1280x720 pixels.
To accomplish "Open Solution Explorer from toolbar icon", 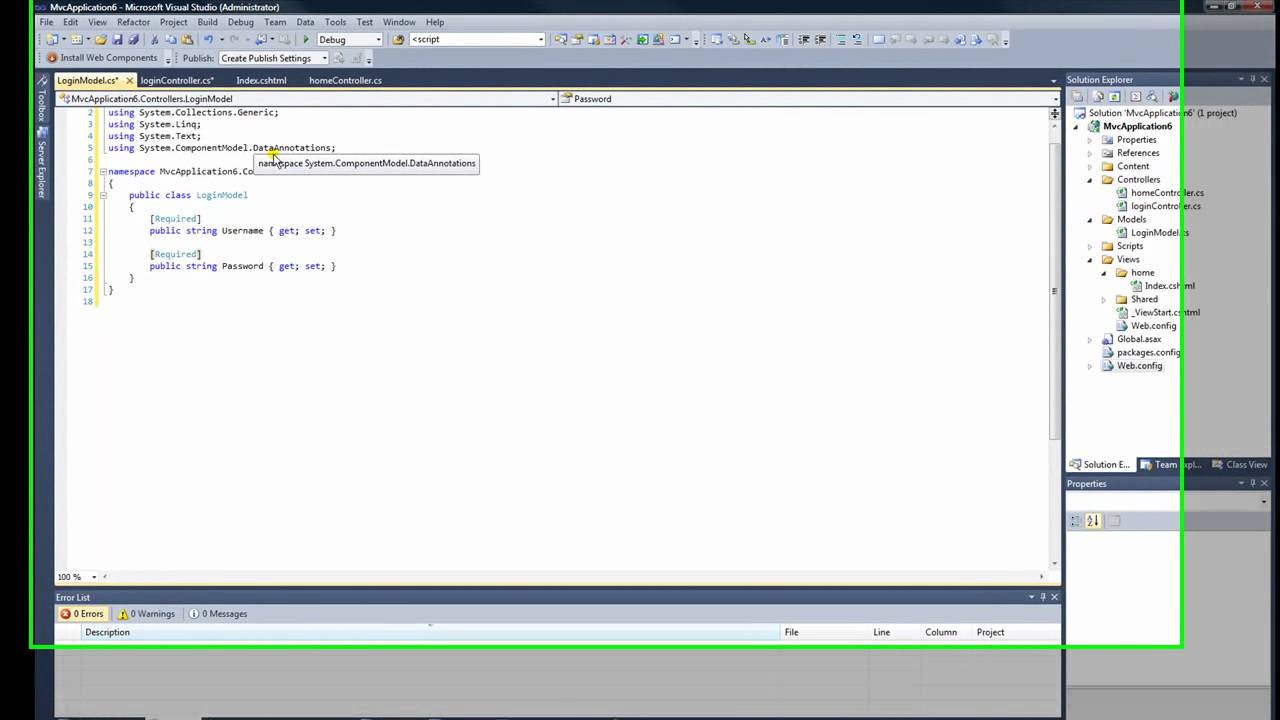I will point(561,39).
